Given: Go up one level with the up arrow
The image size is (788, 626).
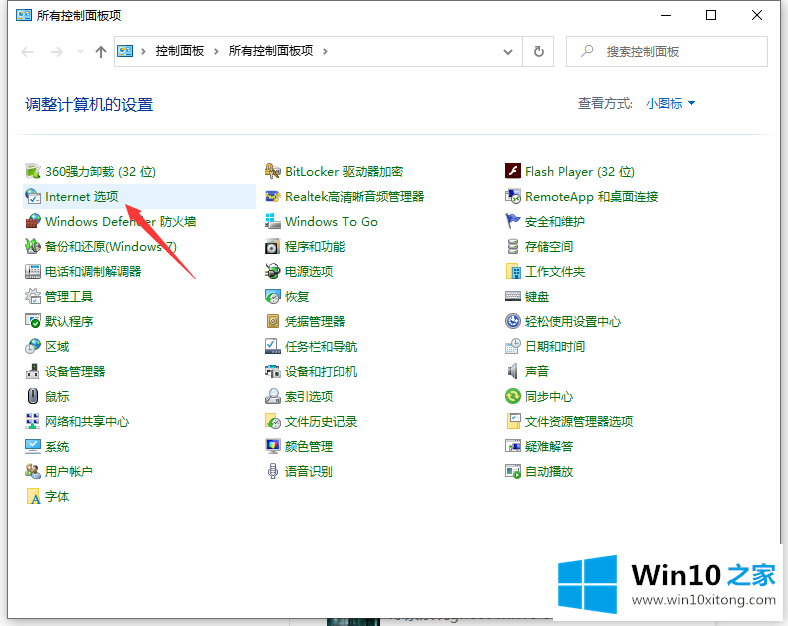Looking at the screenshot, I should tap(101, 52).
